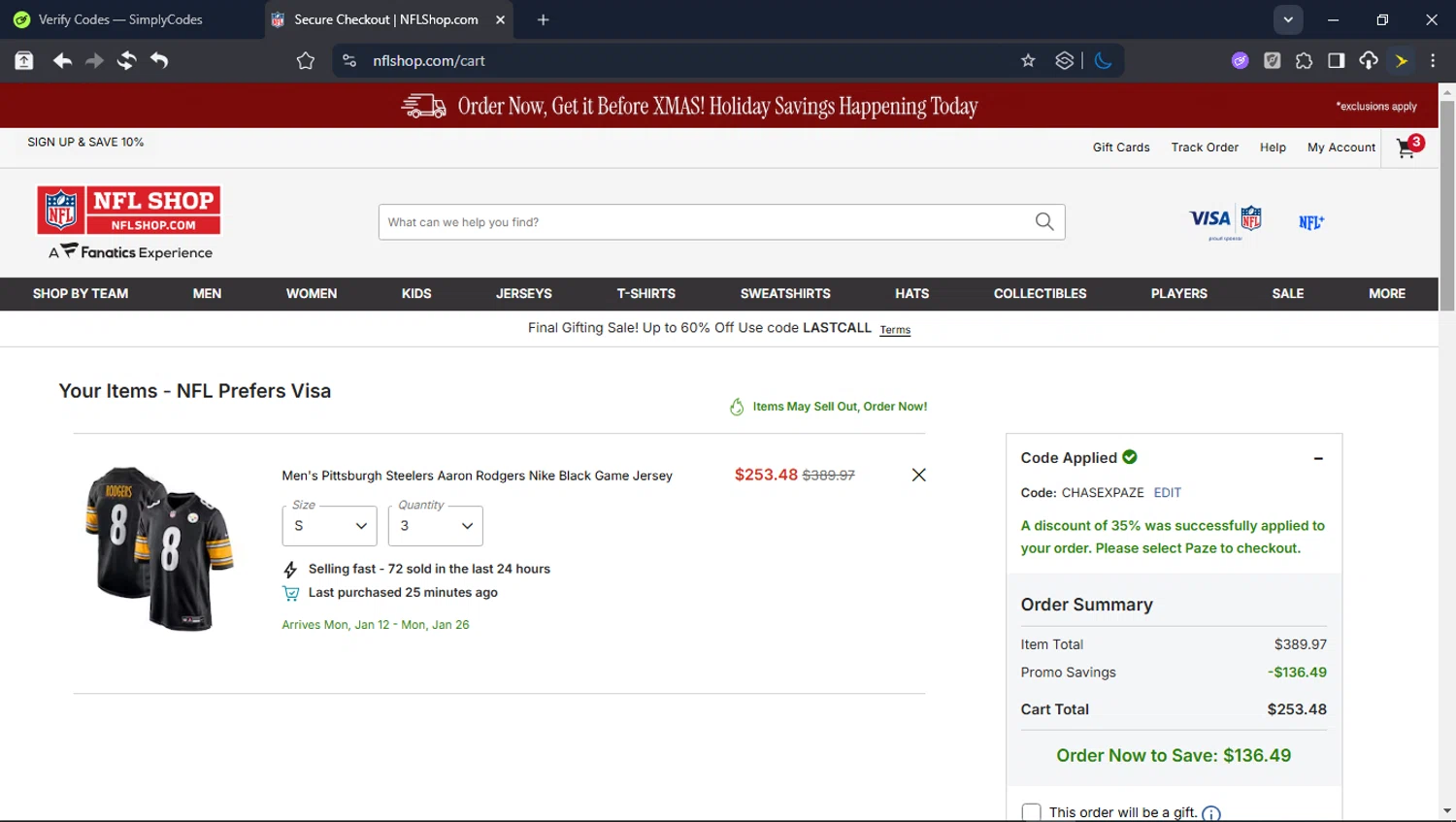Click the cloud upload toolbar icon
1456x822 pixels.
click(x=1368, y=60)
